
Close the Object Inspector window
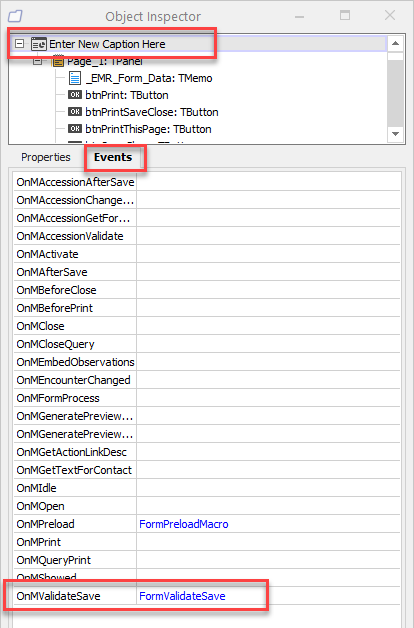coord(390,15)
